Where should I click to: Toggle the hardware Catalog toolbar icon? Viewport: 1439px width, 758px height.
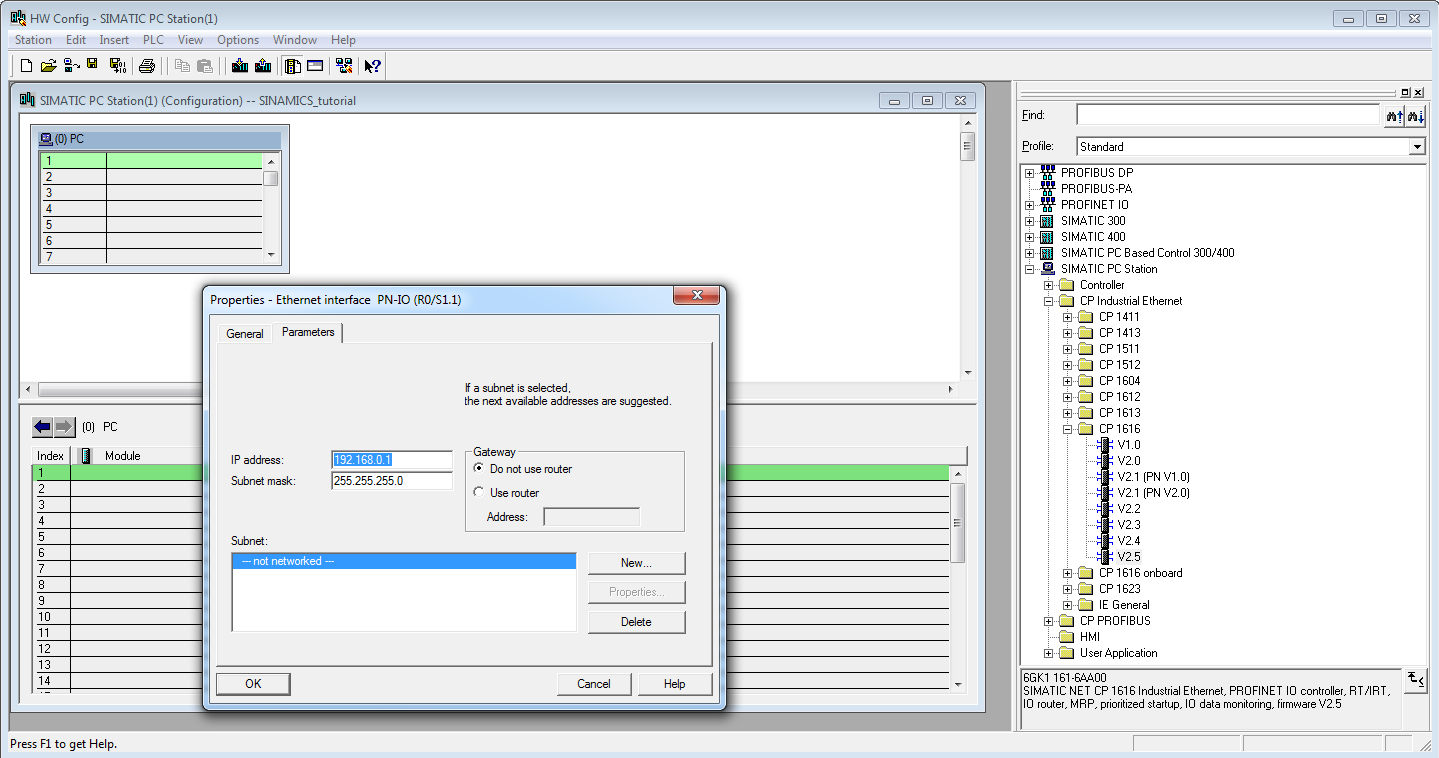292,66
